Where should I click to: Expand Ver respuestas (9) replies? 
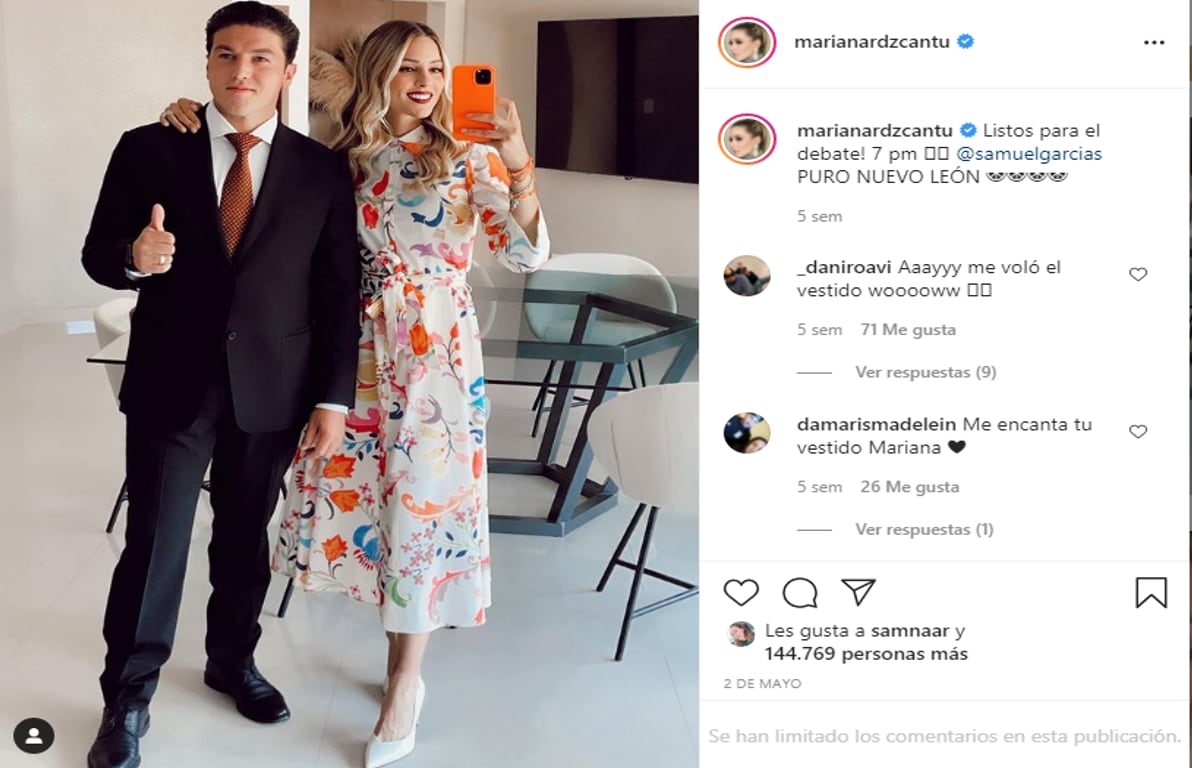(925, 372)
